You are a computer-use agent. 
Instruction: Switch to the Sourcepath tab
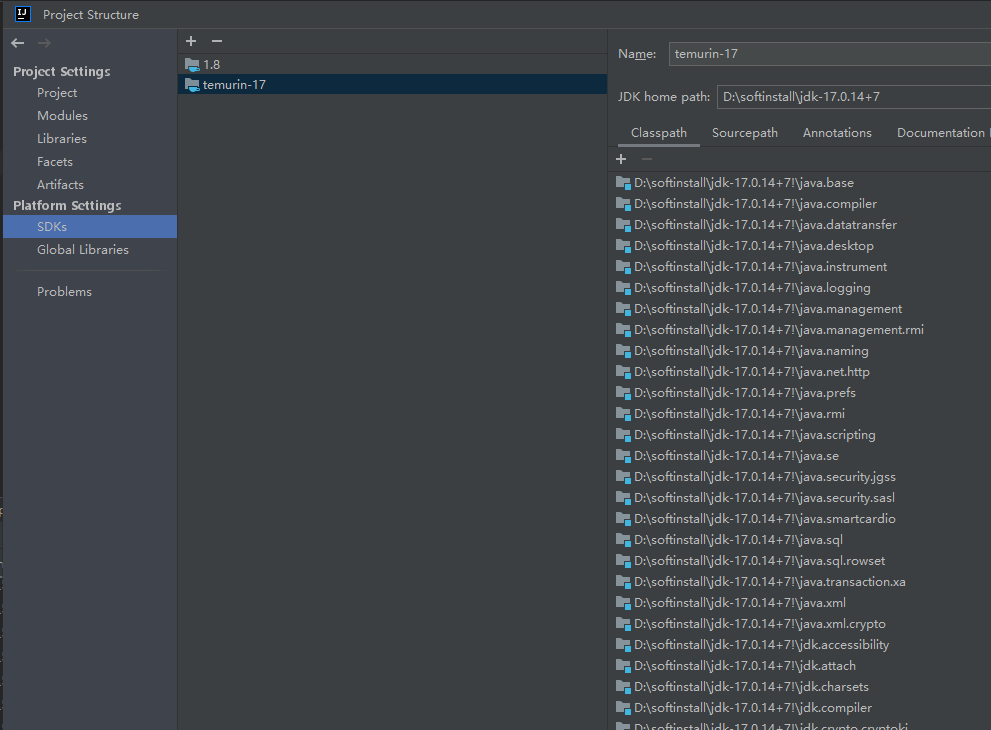[x=745, y=133]
